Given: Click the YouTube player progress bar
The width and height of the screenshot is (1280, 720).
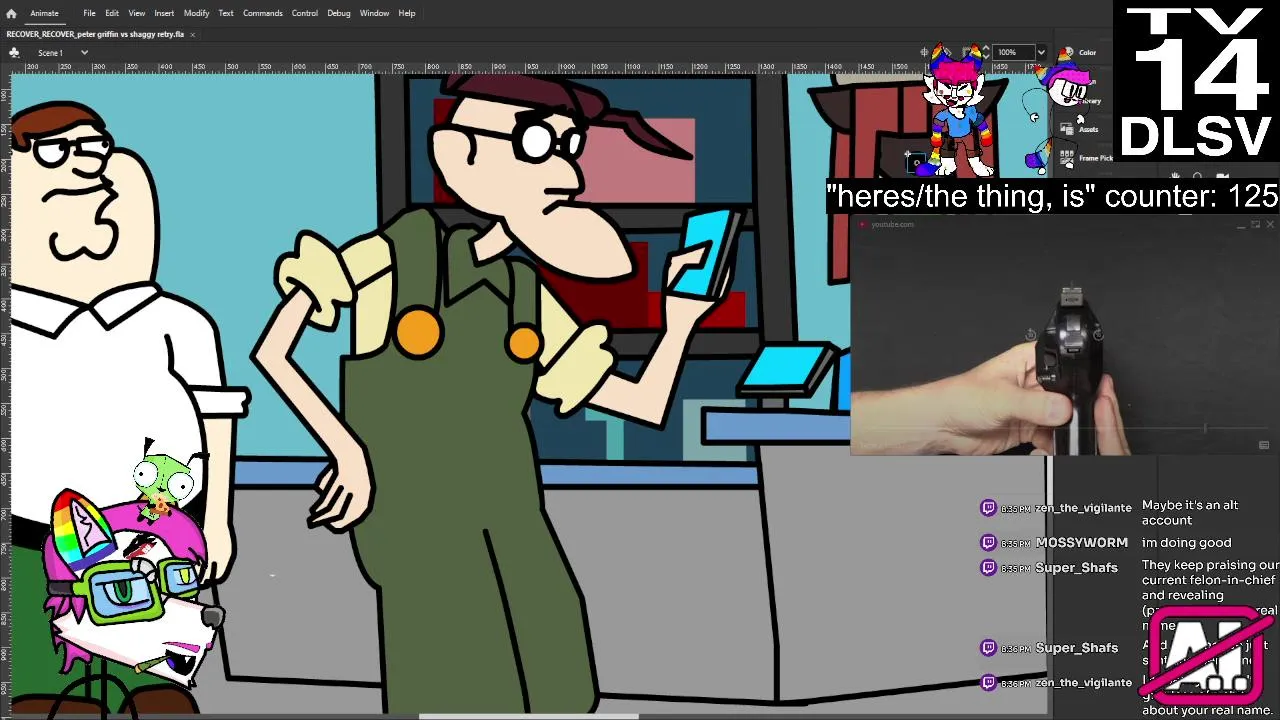Looking at the screenshot, I should (x=1064, y=430).
